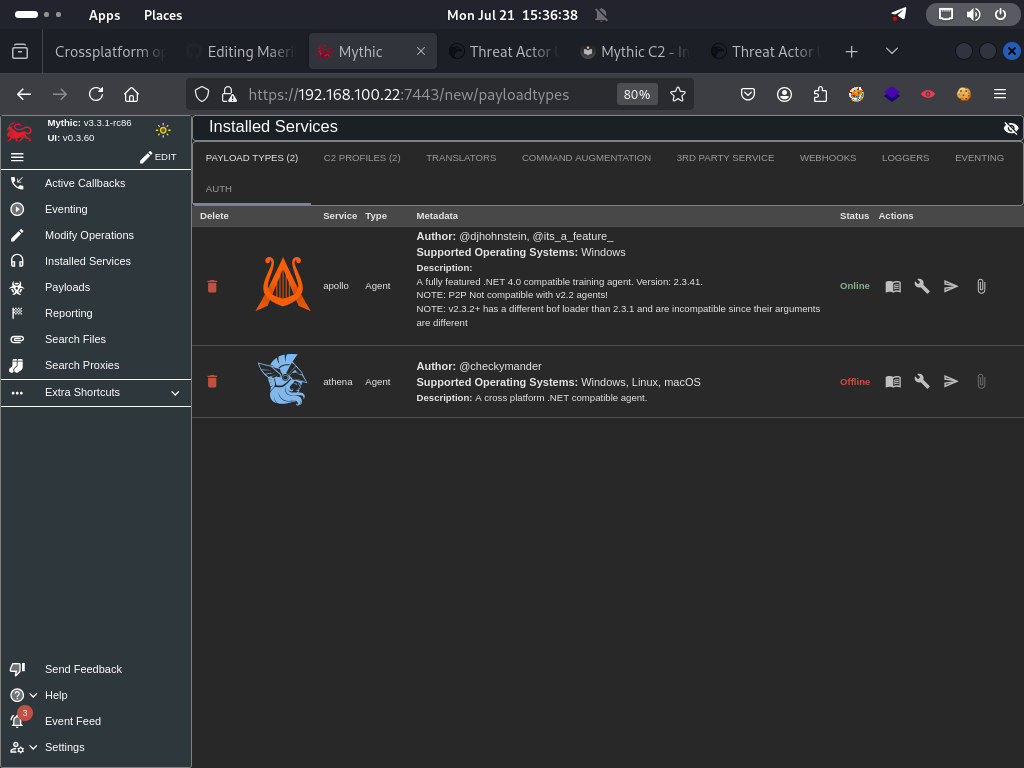
Task: Toggle the sidebar hamburger menu
Action: click(x=17, y=157)
